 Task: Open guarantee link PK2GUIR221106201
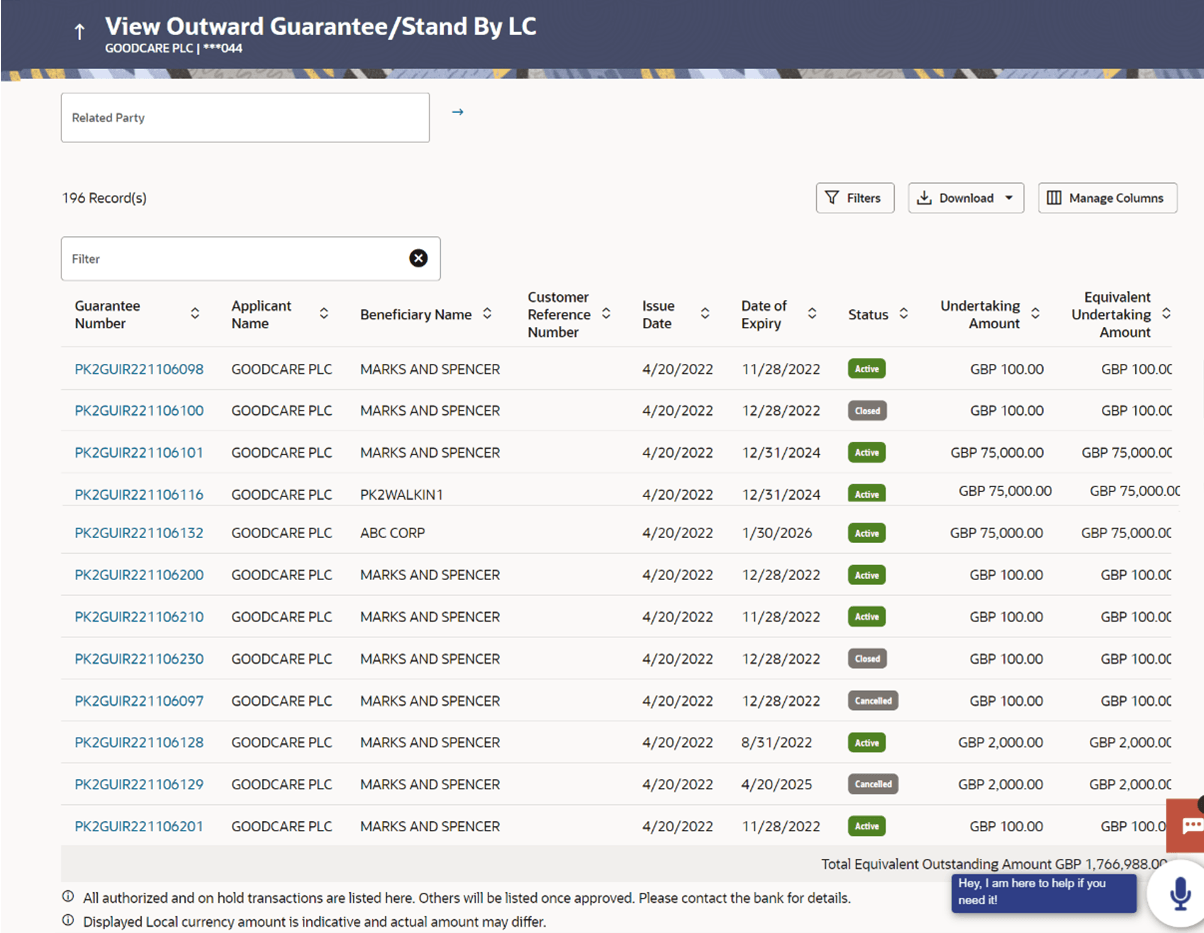coord(139,826)
